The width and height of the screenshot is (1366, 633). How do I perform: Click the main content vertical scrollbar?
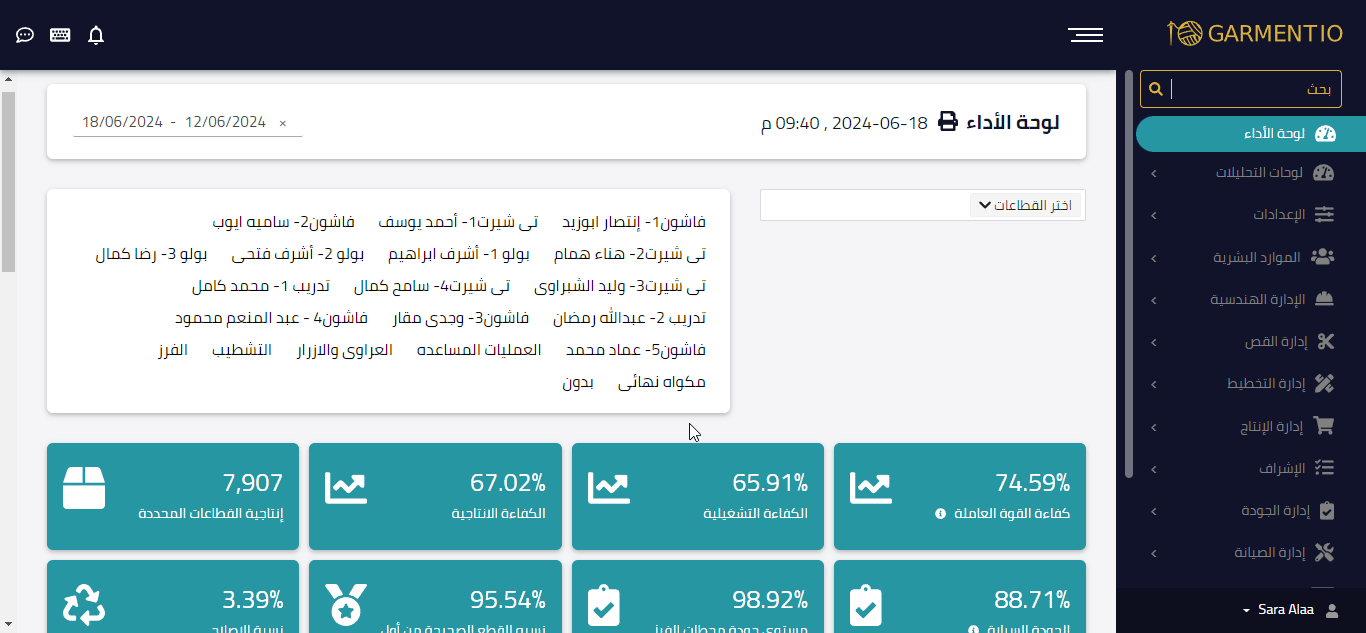[x=8, y=181]
